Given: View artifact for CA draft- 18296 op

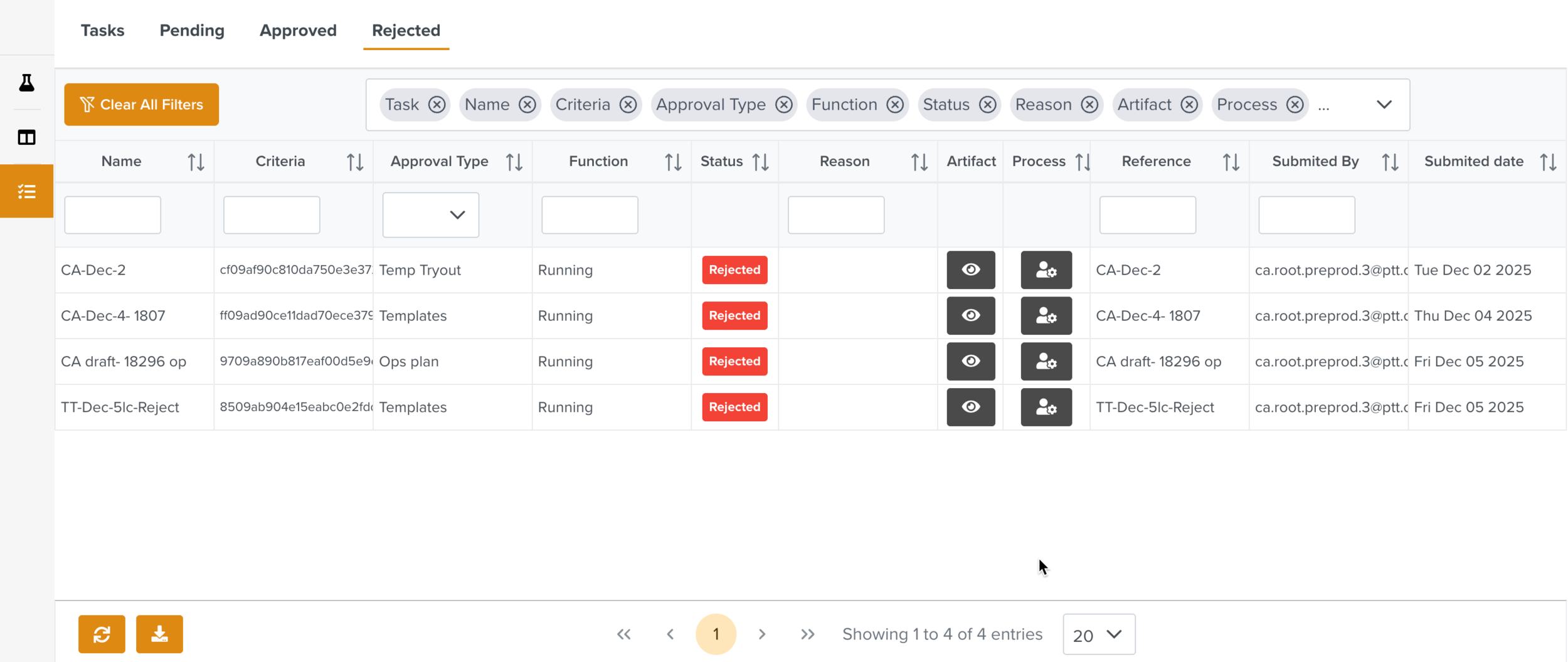Looking at the screenshot, I should tap(970, 362).
